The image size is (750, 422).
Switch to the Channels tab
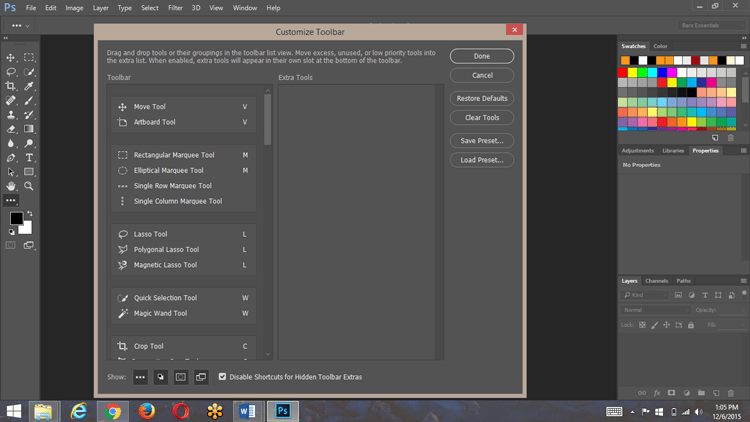pyautogui.click(x=656, y=281)
